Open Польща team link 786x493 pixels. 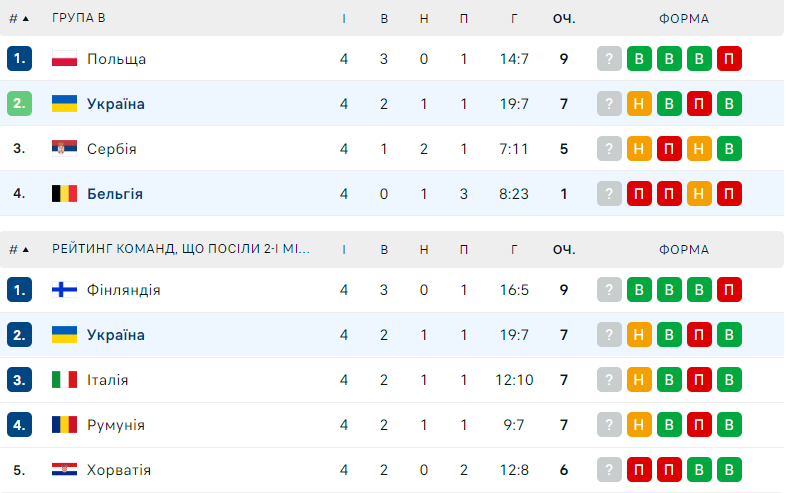pyautogui.click(x=116, y=59)
